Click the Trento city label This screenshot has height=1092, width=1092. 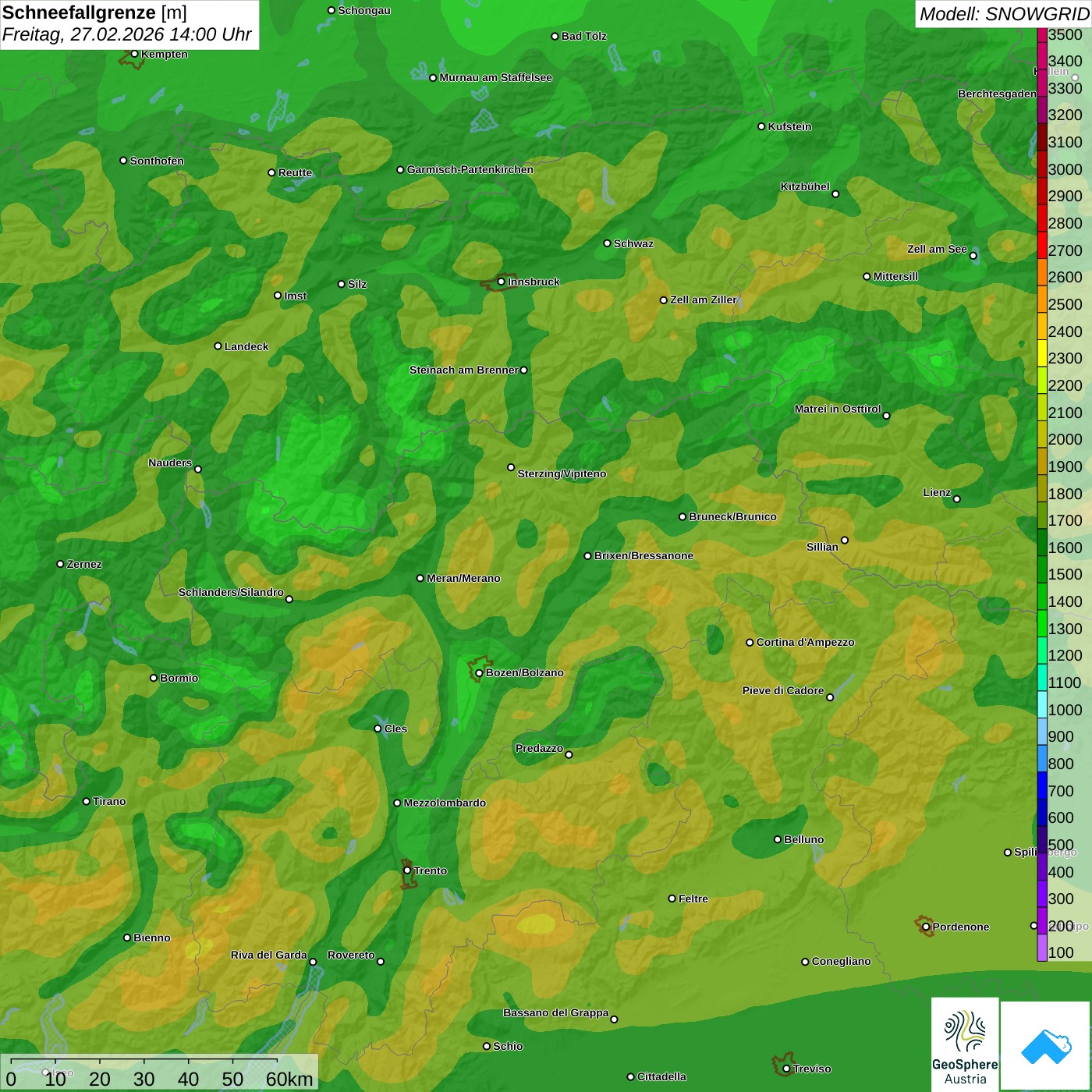pos(430,870)
